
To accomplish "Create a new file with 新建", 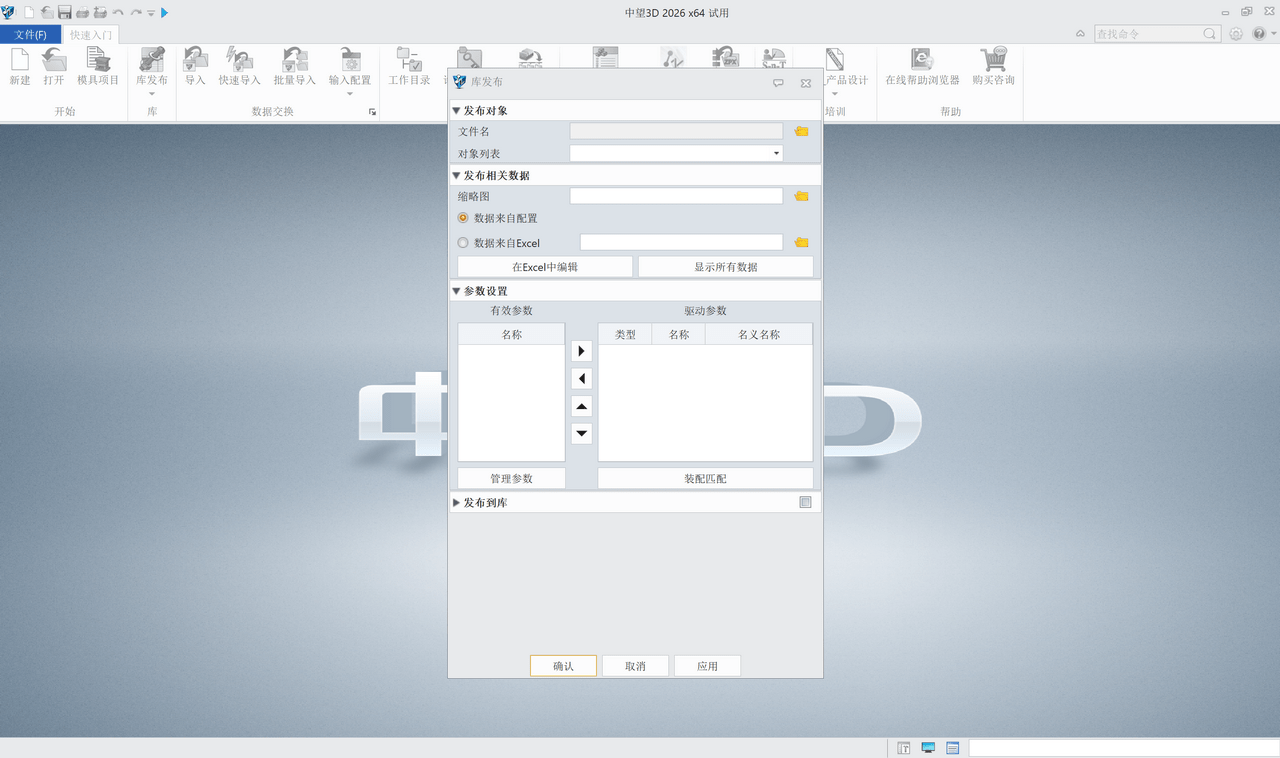I will pyautogui.click(x=19, y=68).
